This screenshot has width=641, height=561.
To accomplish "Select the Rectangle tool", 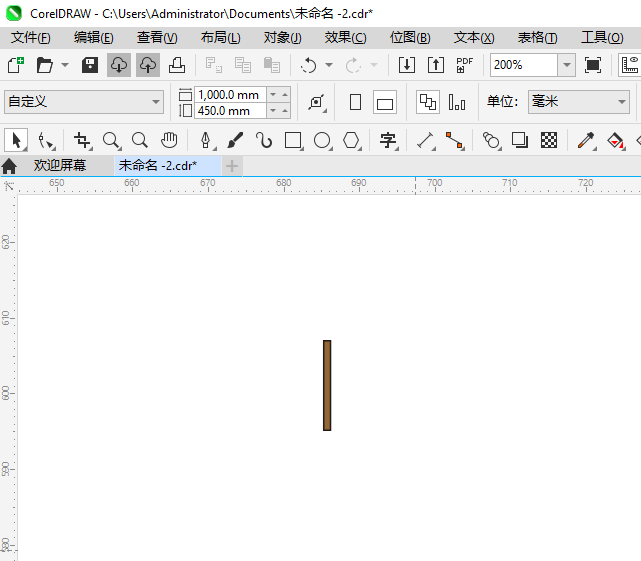I will click(x=293, y=141).
